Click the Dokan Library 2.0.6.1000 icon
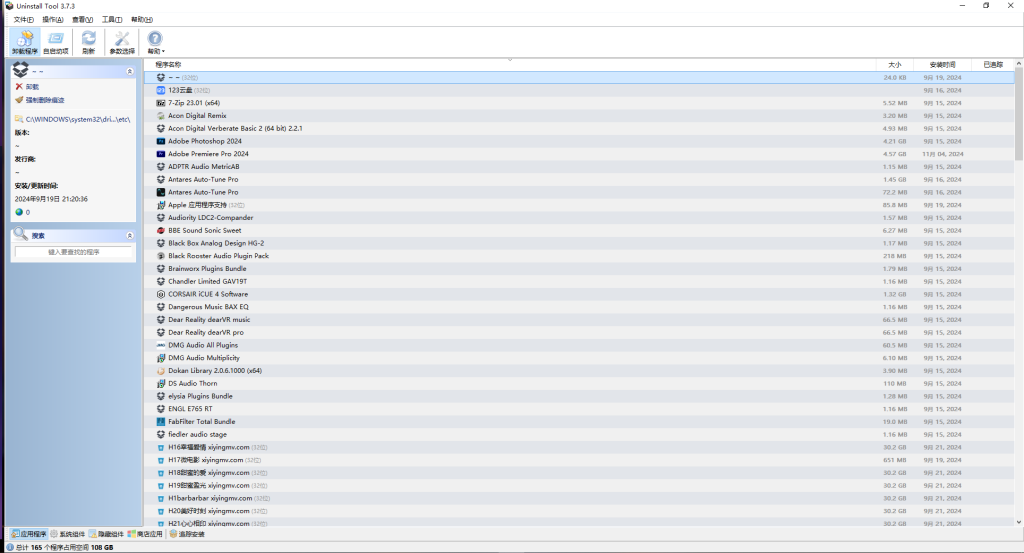 (x=161, y=371)
